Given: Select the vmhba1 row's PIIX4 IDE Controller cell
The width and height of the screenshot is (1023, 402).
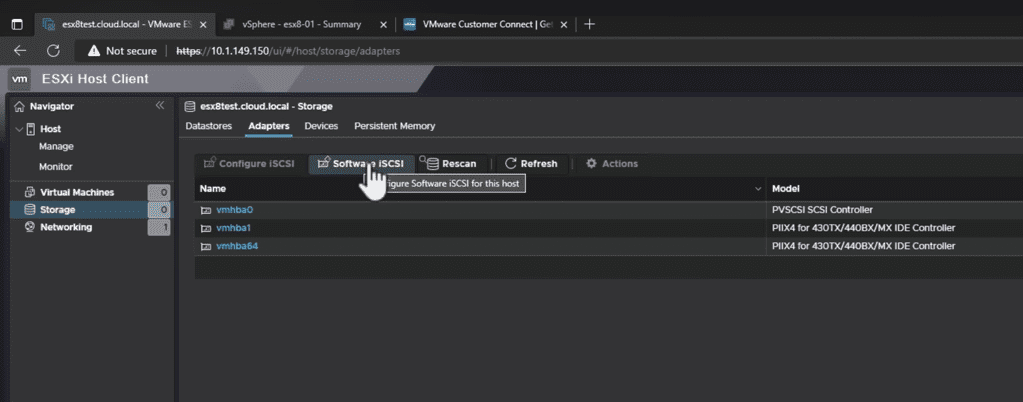Looking at the screenshot, I should pyautogui.click(x=863, y=228).
